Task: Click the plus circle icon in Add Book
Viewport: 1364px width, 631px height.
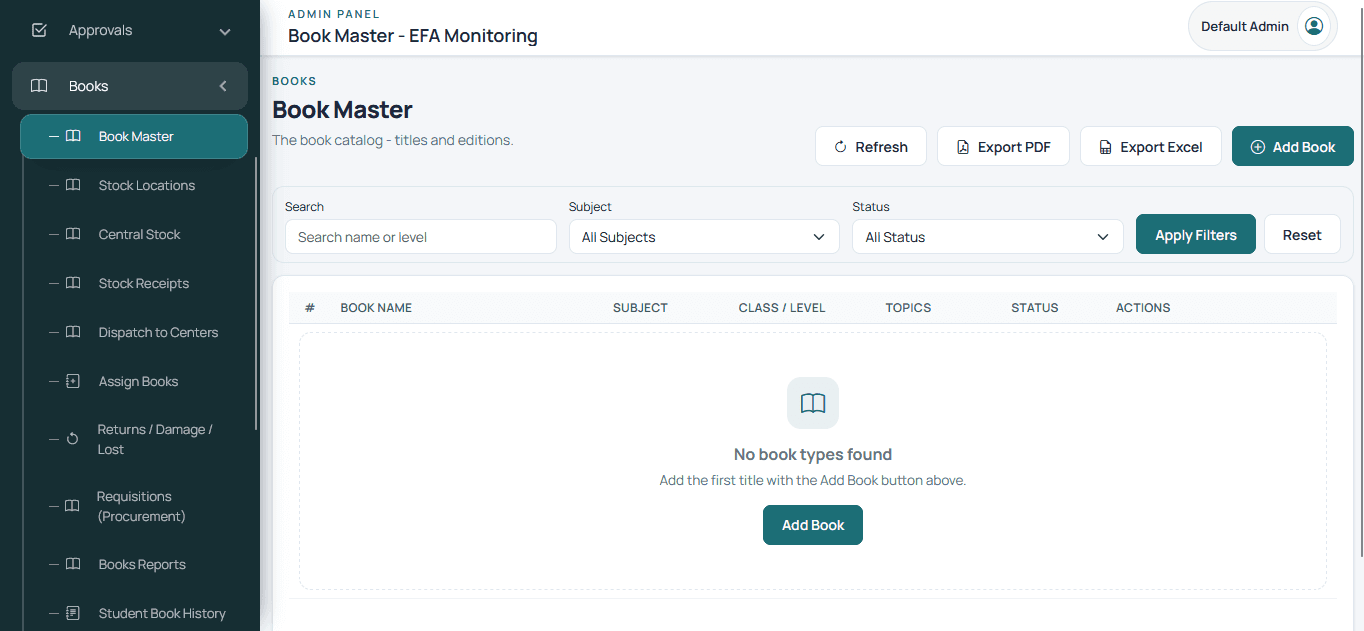Action: [x=1258, y=147]
